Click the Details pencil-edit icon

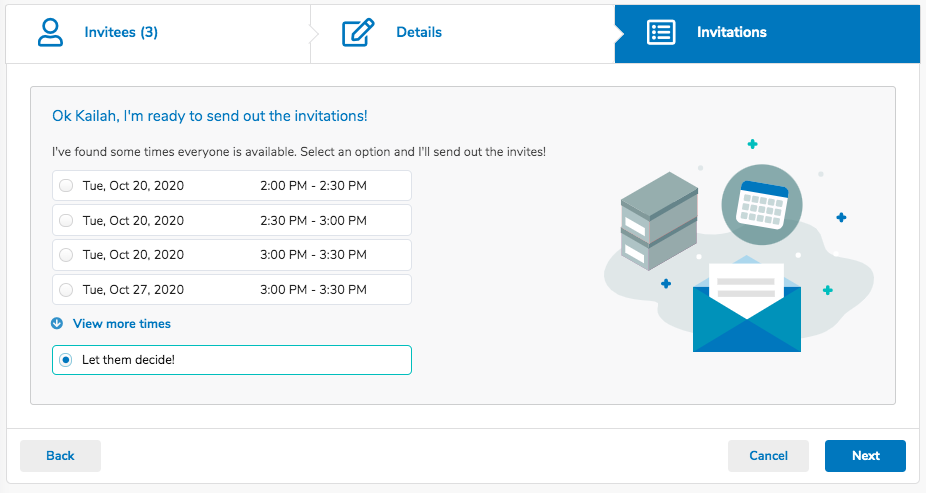pyautogui.click(x=358, y=32)
